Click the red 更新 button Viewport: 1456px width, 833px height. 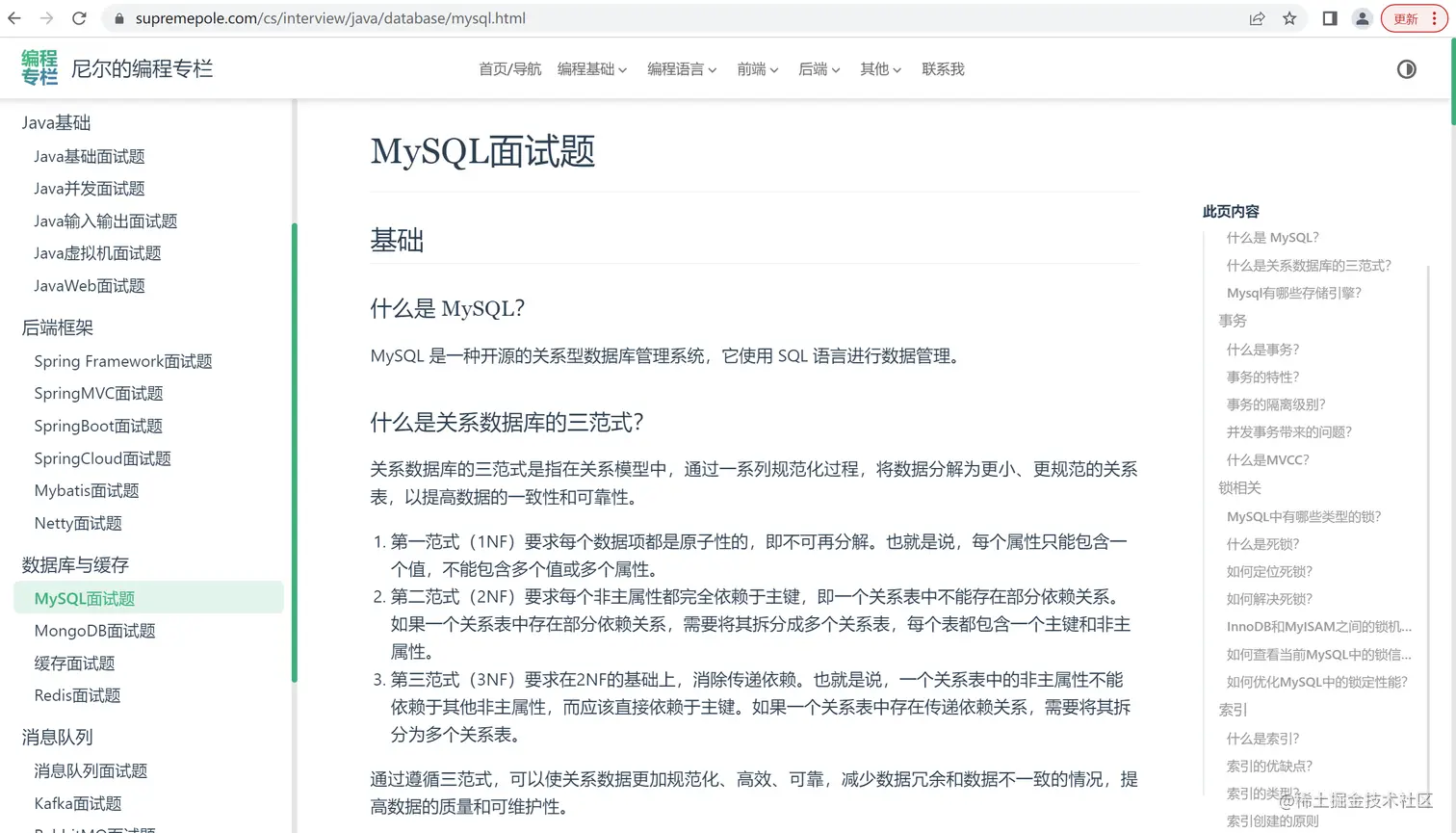click(x=1407, y=17)
